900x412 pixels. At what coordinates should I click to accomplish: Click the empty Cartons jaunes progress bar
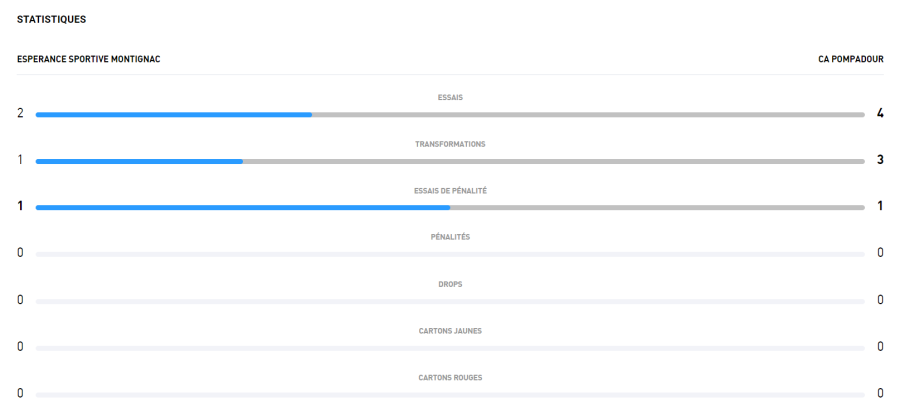[450, 348]
